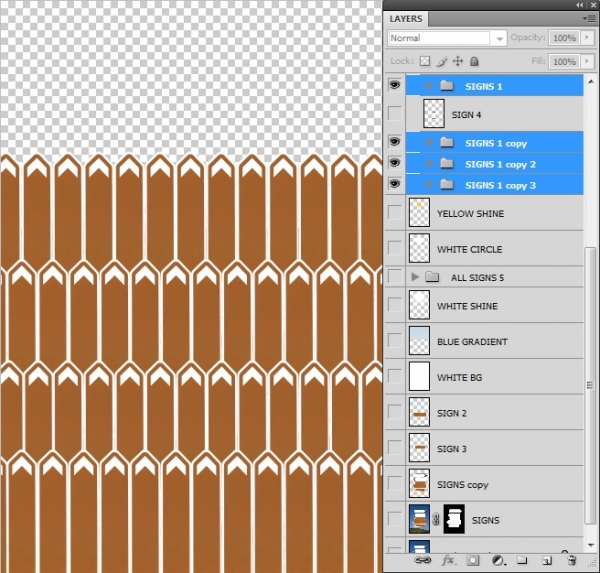Screen dimensions: 600x573
Task: Show the SIGN 3 layer
Action: [395, 447]
